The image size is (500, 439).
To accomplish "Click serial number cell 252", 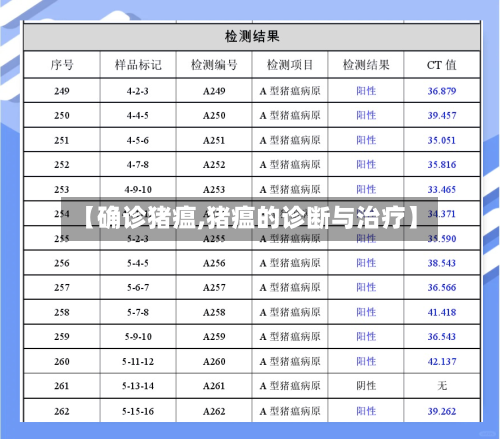I will (62, 164).
